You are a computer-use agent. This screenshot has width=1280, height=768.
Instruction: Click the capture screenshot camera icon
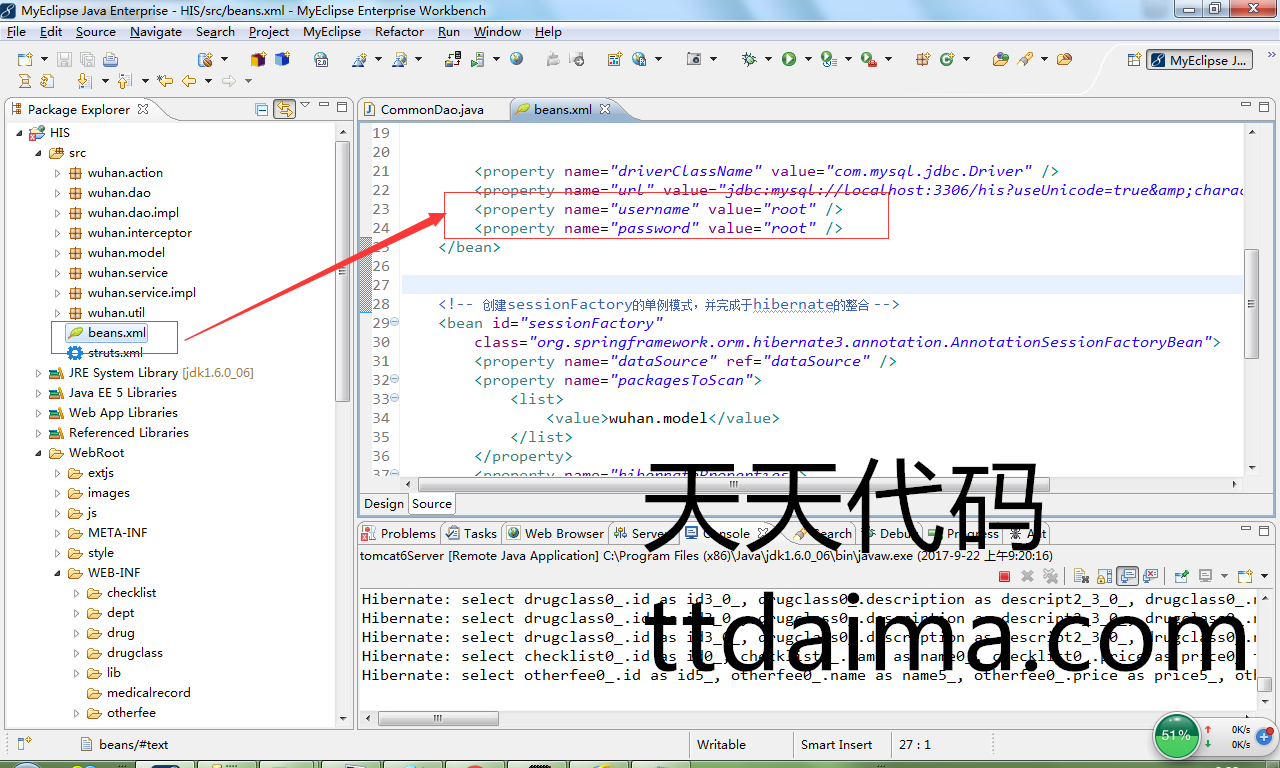tap(694, 60)
